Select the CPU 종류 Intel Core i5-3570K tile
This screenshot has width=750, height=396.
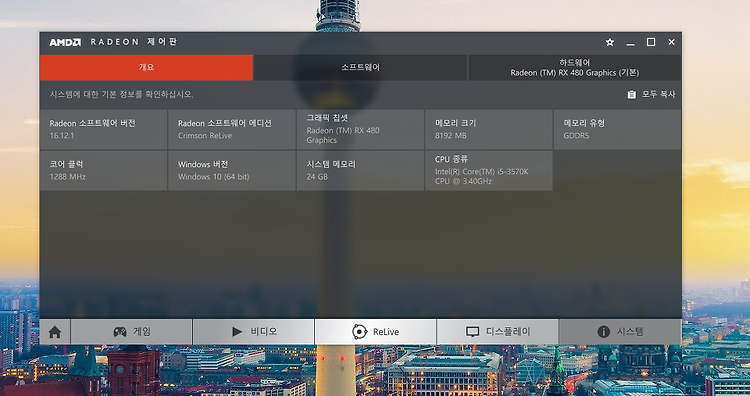(489, 171)
